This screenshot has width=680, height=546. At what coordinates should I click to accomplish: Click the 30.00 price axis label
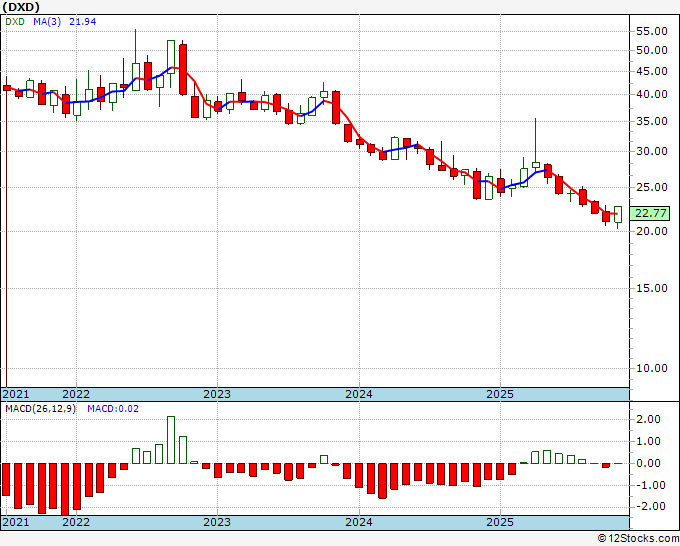tap(651, 151)
